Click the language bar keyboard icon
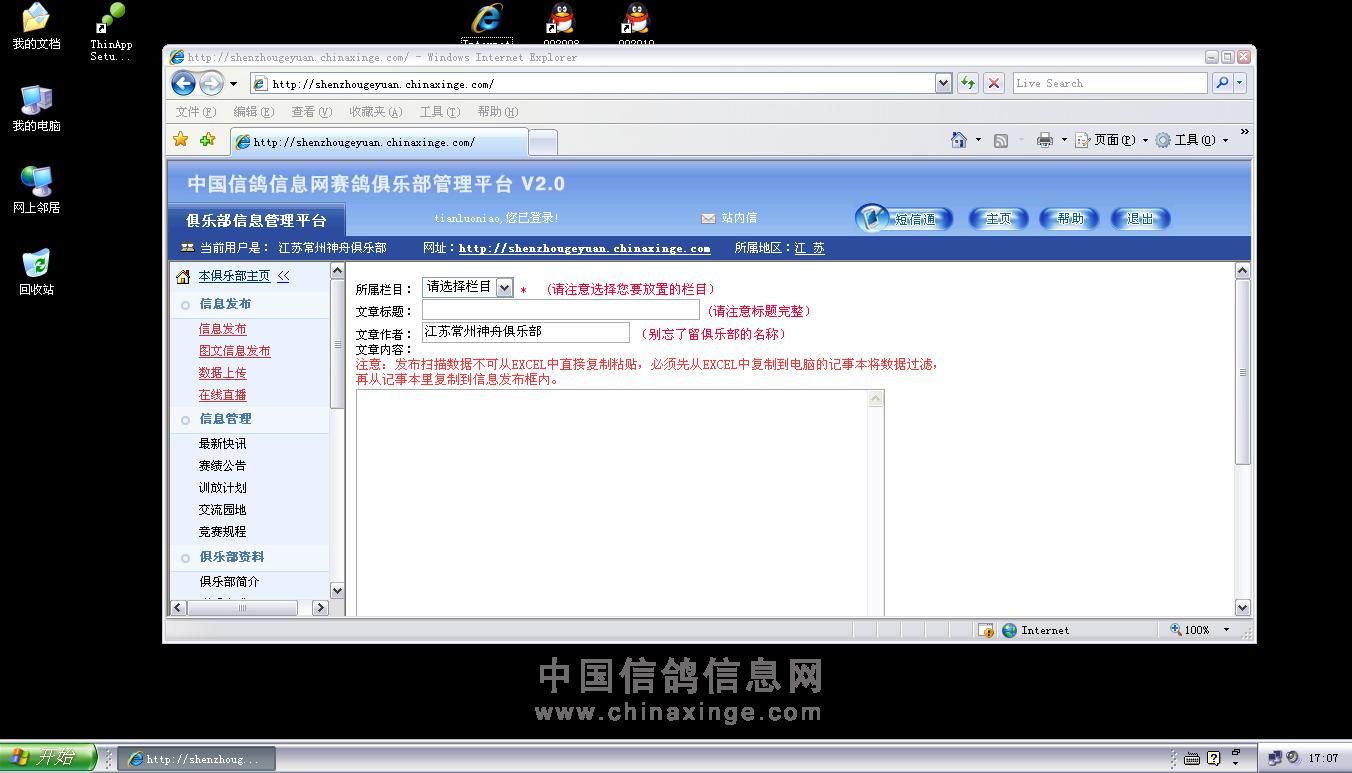Viewport: 1352px width, 773px height. [1192, 758]
